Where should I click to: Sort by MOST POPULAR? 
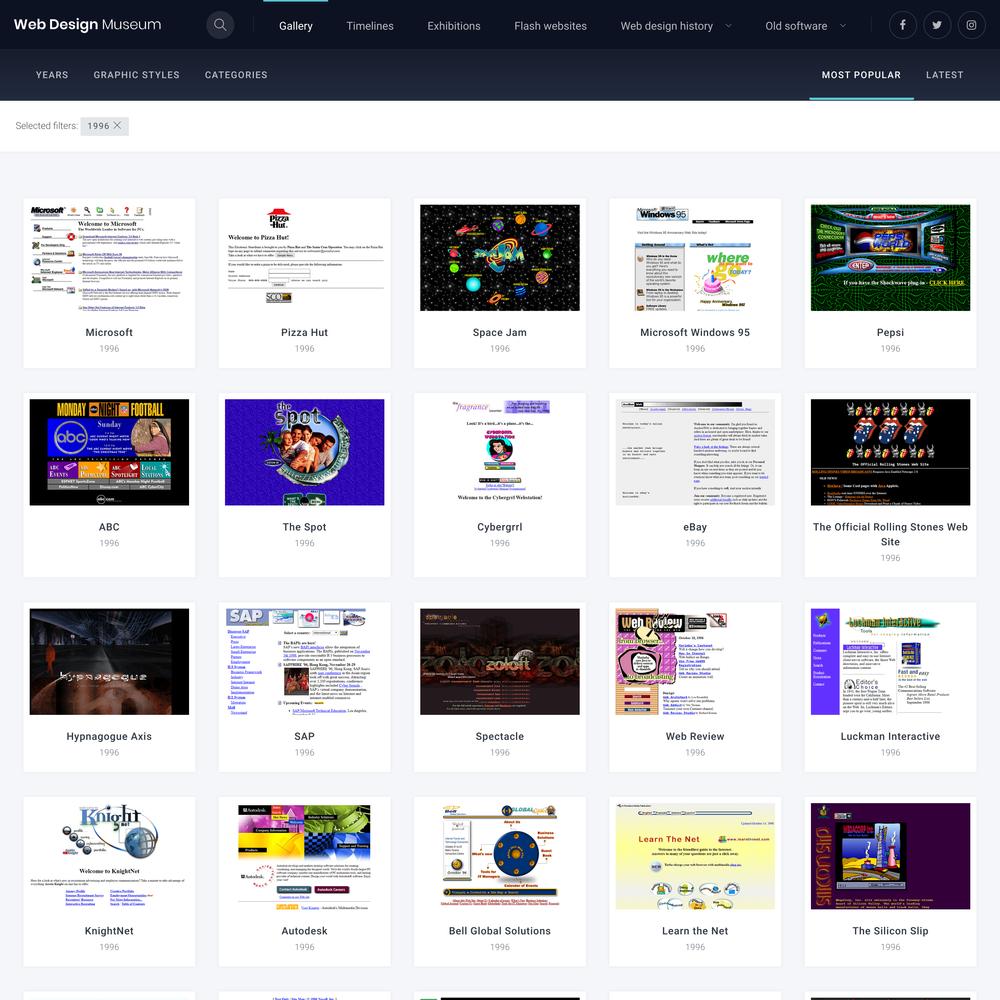pyautogui.click(x=861, y=75)
